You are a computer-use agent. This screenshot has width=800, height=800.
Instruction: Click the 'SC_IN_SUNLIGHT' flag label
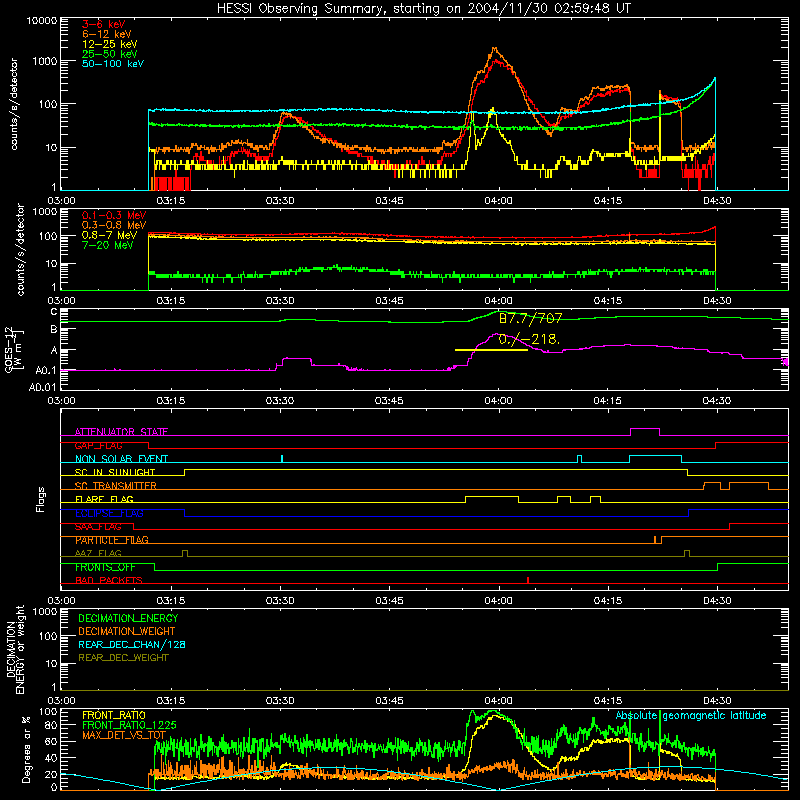tap(115, 472)
